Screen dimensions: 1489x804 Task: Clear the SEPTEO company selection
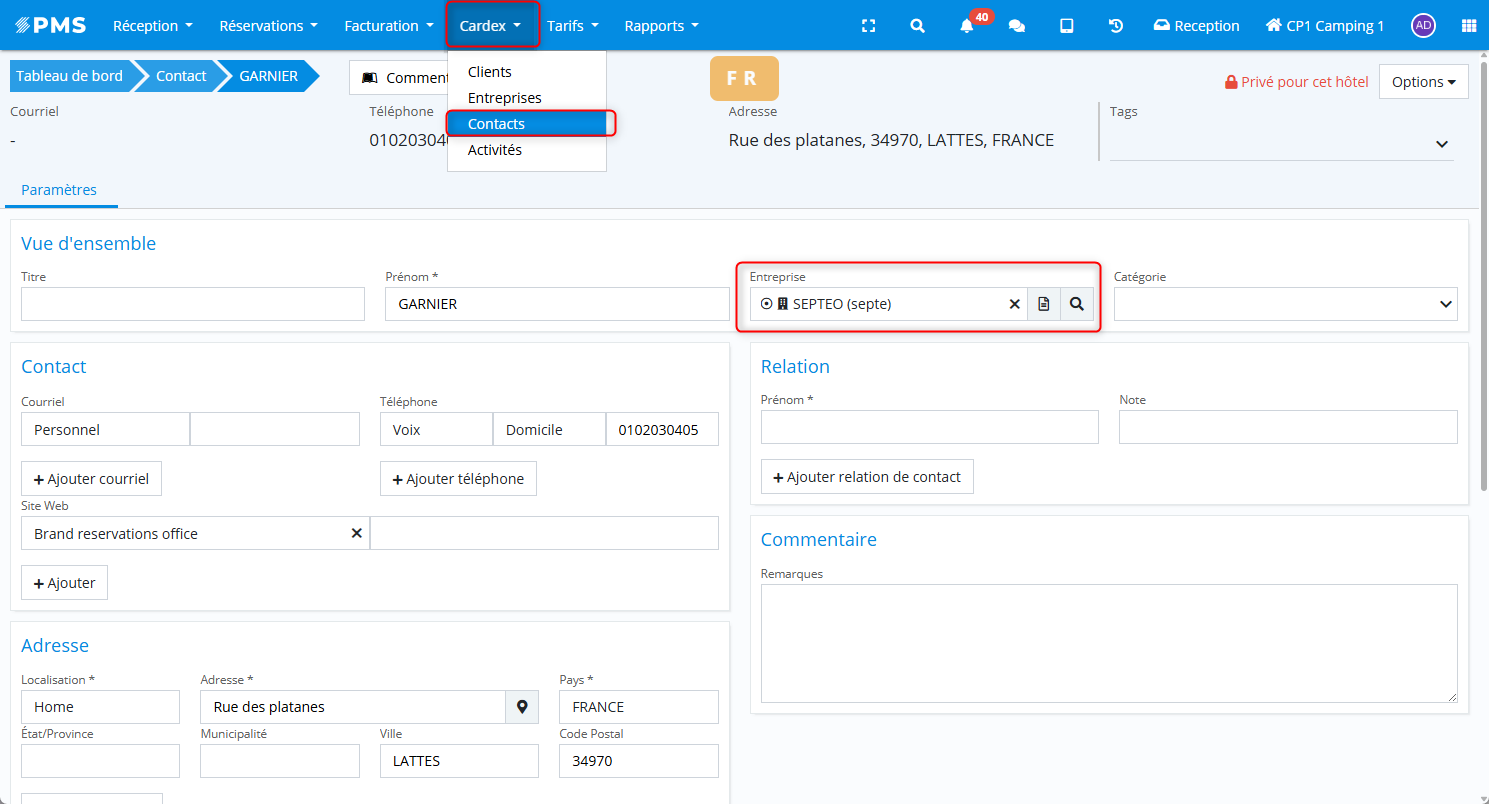tap(1014, 304)
